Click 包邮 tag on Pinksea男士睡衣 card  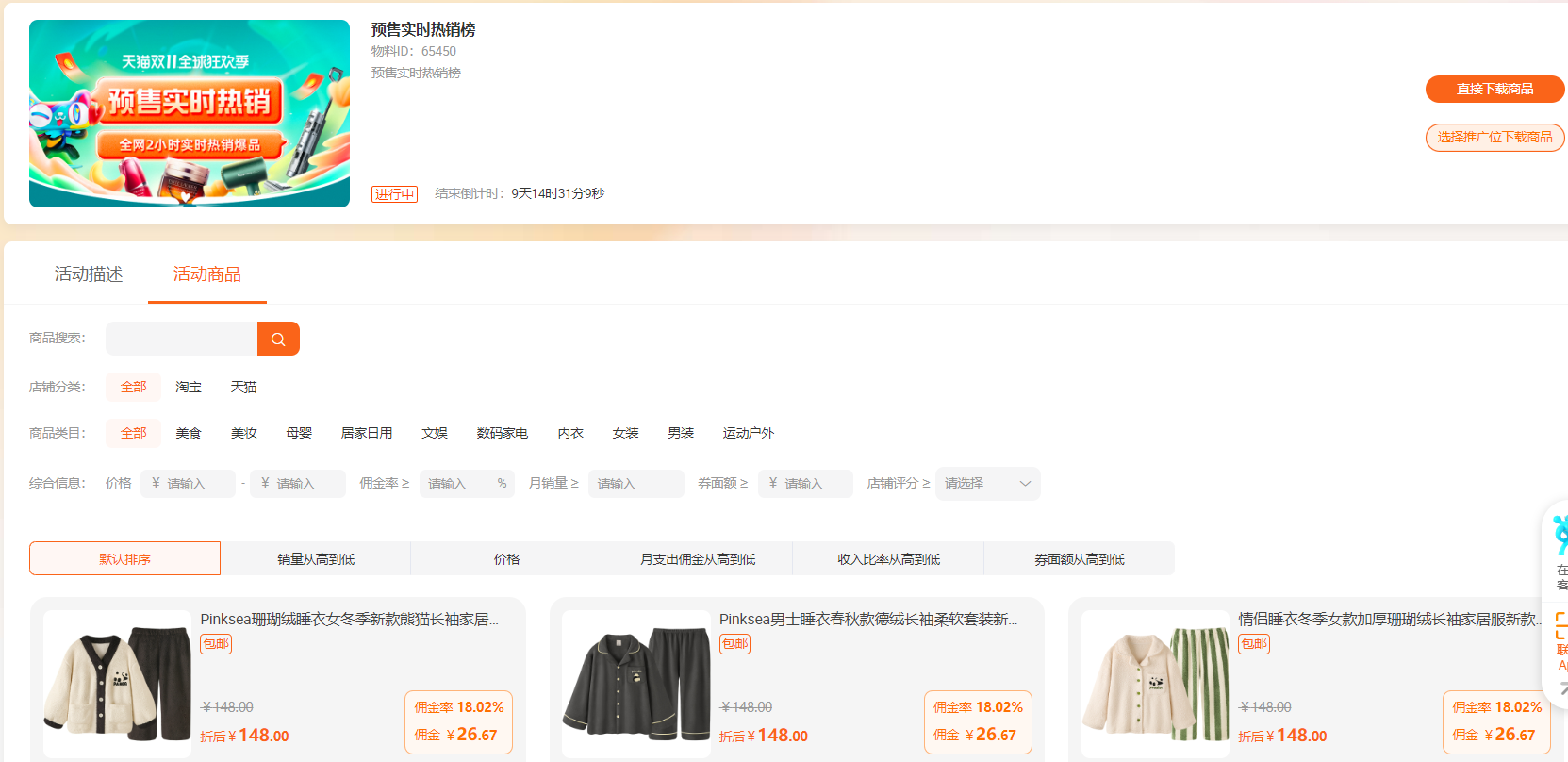pos(735,643)
